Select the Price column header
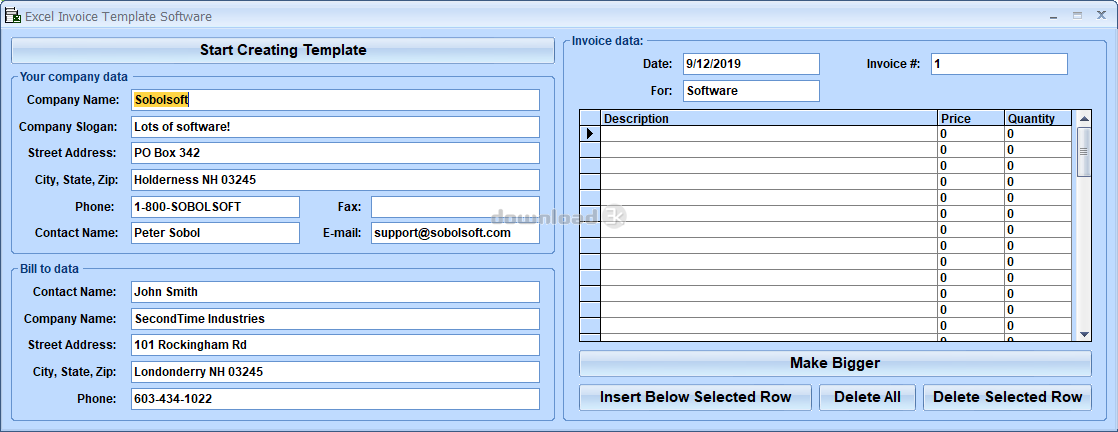 tap(971, 118)
